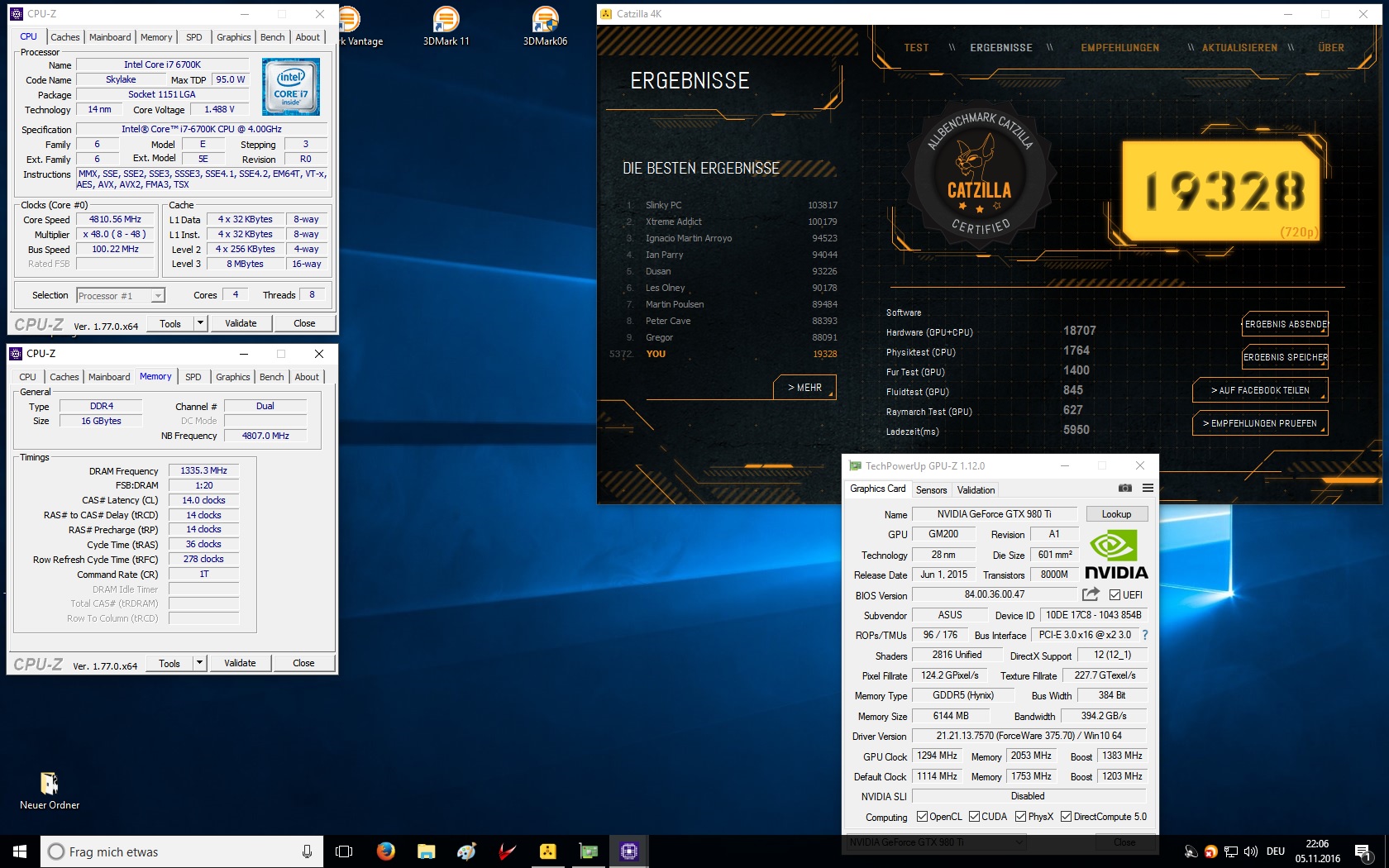
Task: Click Close in the memory CPU-Z window
Action: pyautogui.click(x=303, y=663)
